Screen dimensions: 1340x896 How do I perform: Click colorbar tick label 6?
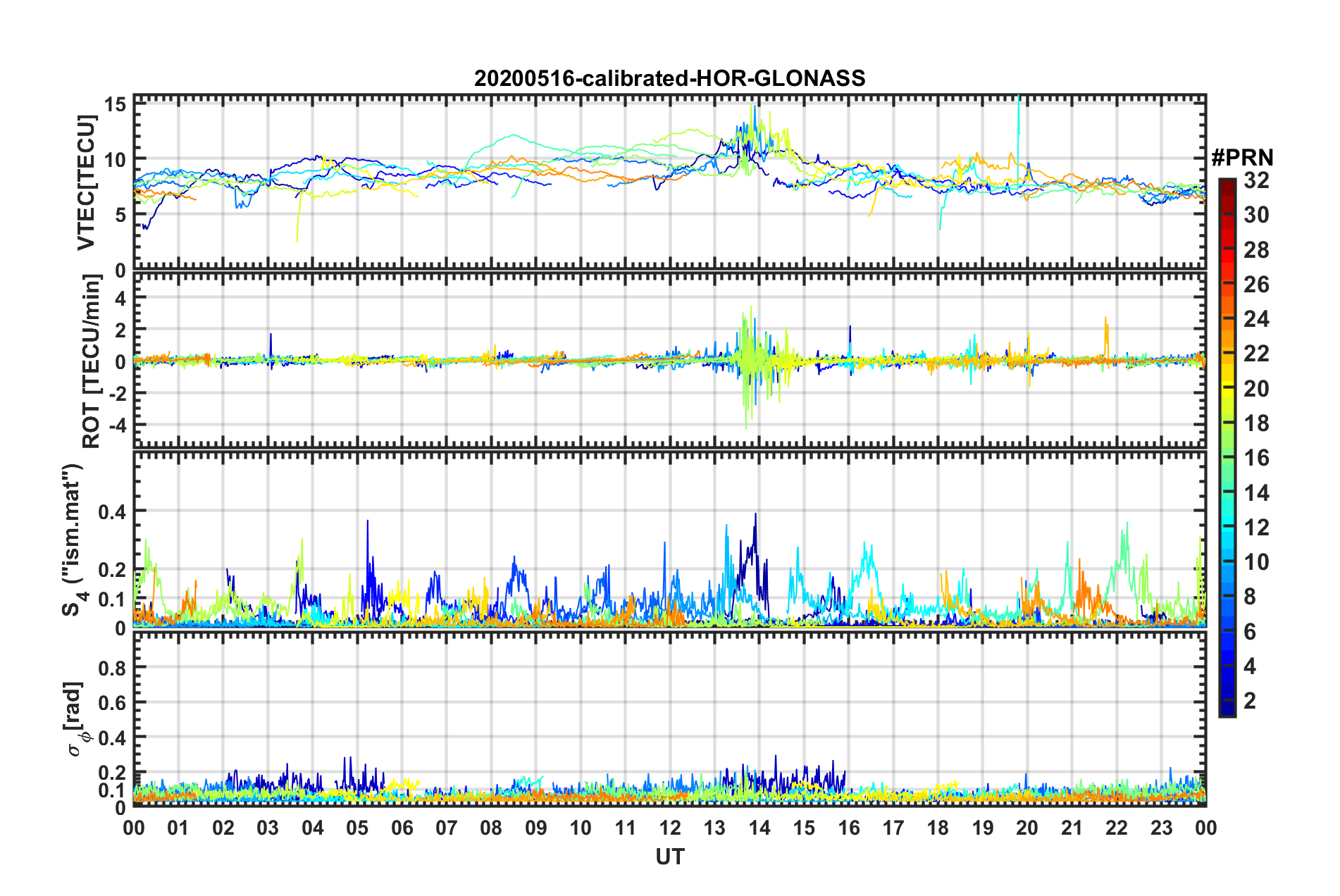1250,632
